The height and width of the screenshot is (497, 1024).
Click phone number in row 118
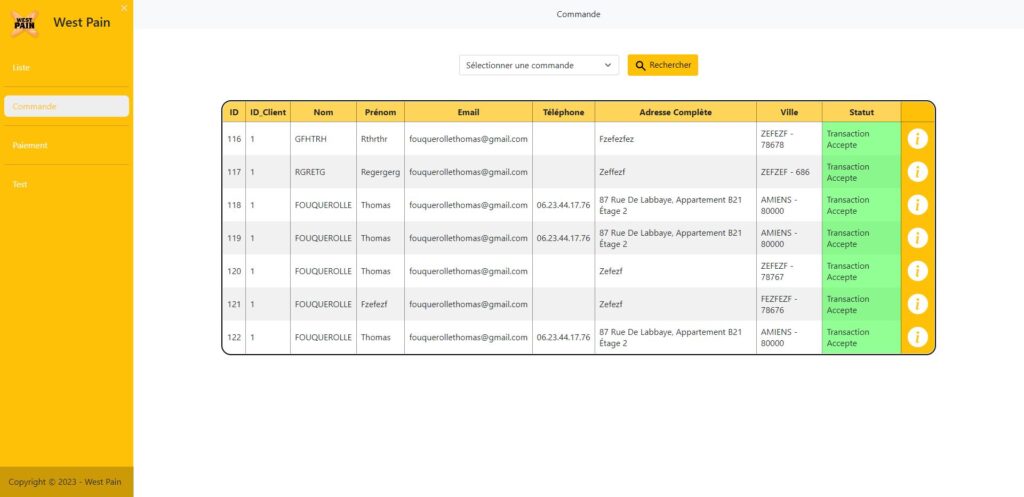point(563,205)
